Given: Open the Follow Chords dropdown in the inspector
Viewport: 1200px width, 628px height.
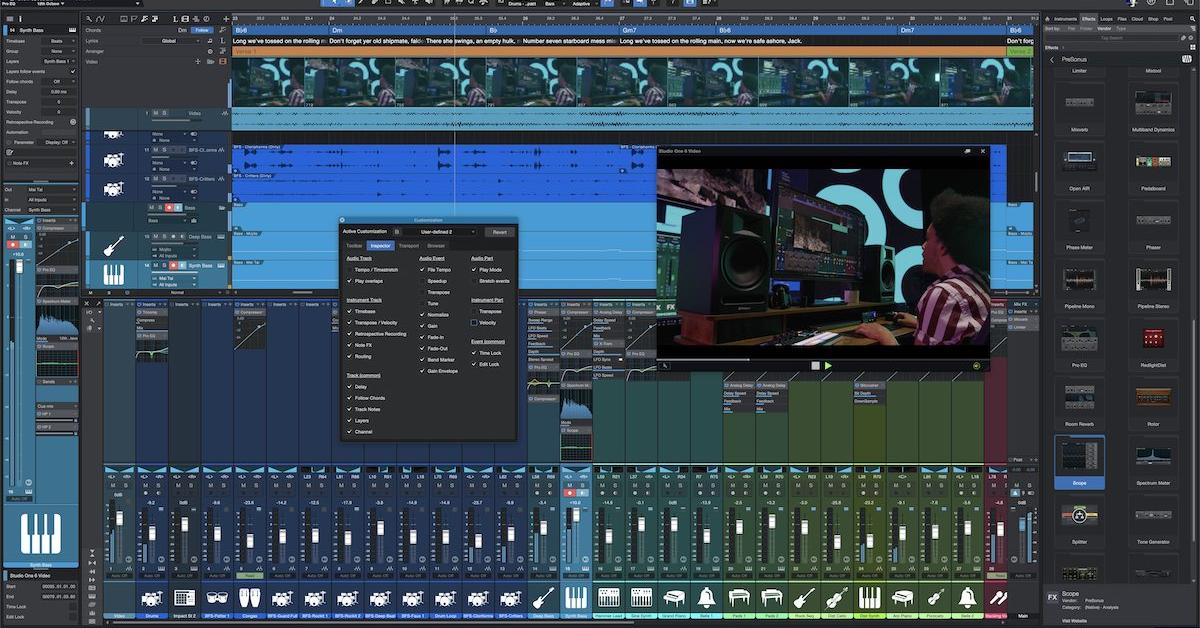Looking at the screenshot, I should (x=59, y=81).
